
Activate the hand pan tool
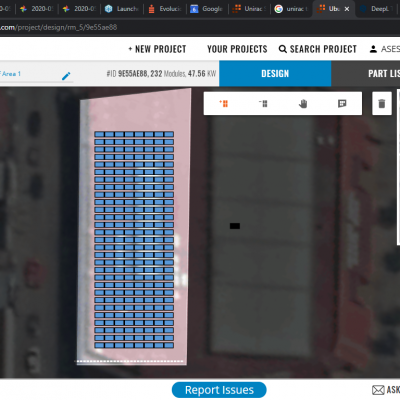pyautogui.click(x=303, y=104)
